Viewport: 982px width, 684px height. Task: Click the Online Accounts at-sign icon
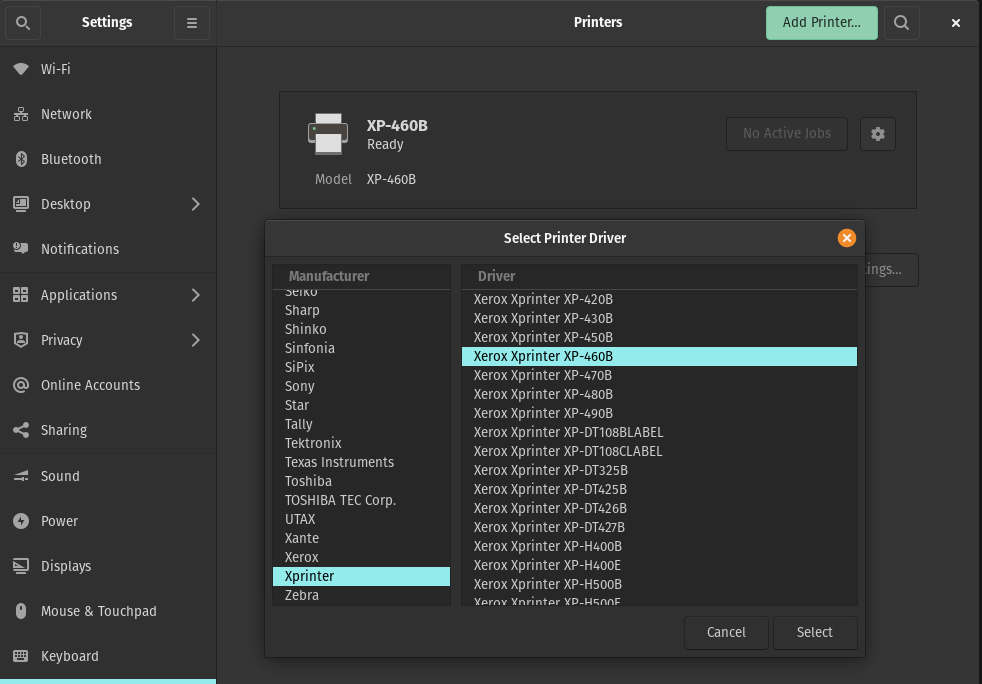point(21,385)
